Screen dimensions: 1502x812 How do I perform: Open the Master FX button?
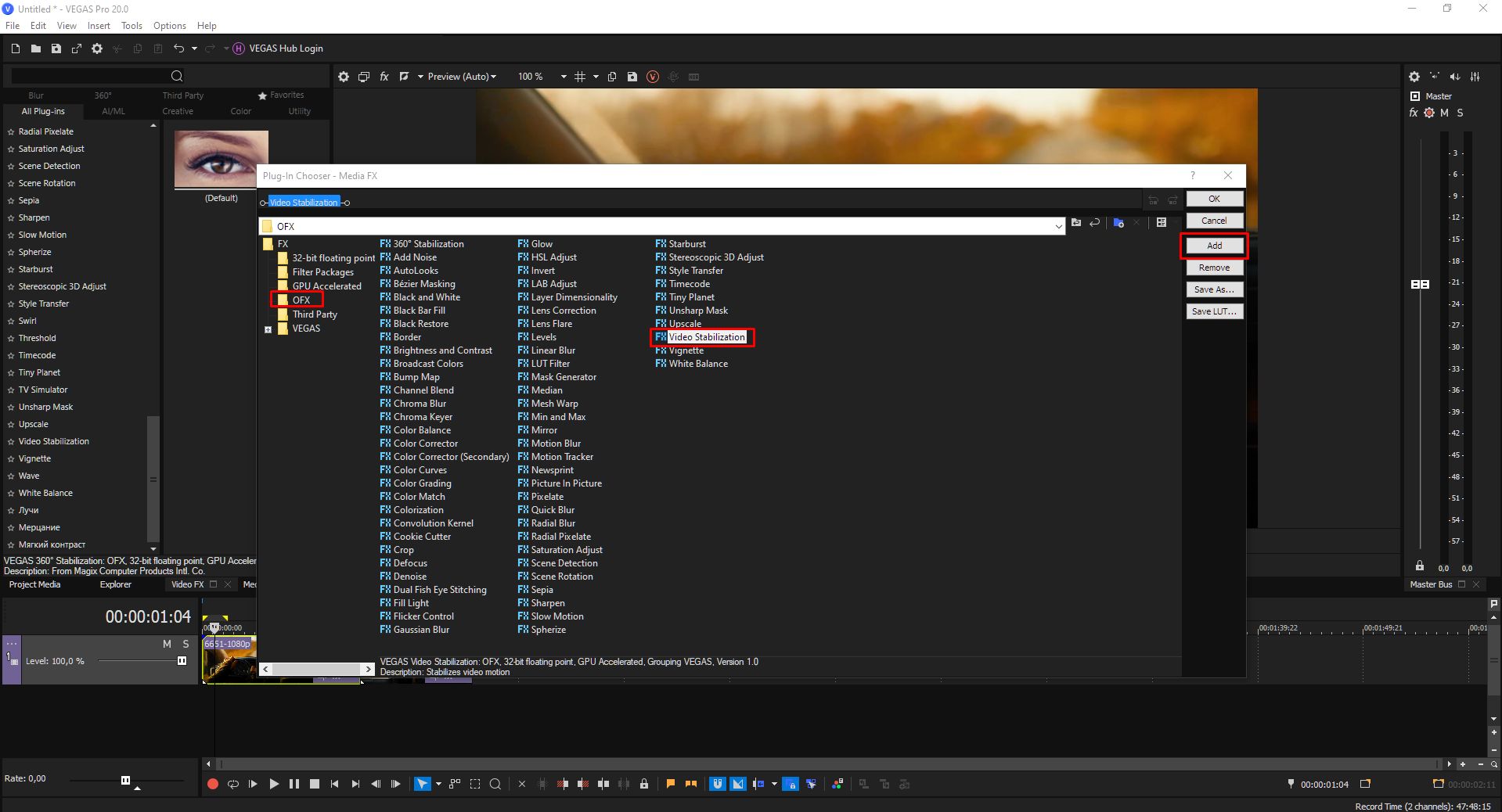point(1414,113)
